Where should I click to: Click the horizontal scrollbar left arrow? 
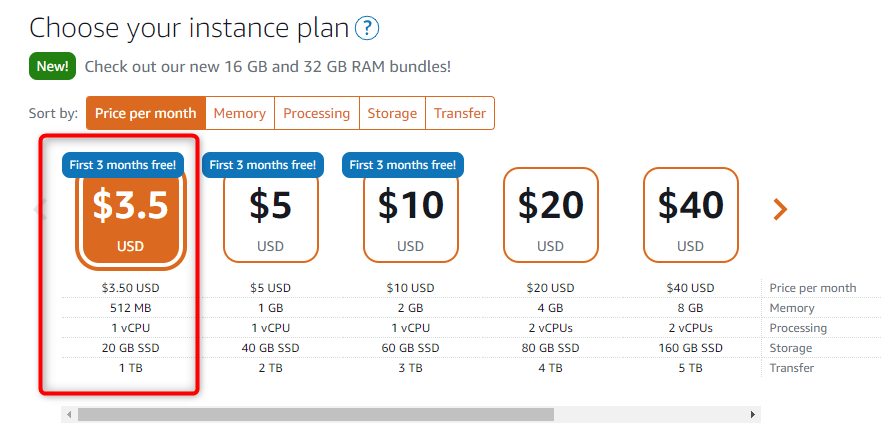pos(69,415)
